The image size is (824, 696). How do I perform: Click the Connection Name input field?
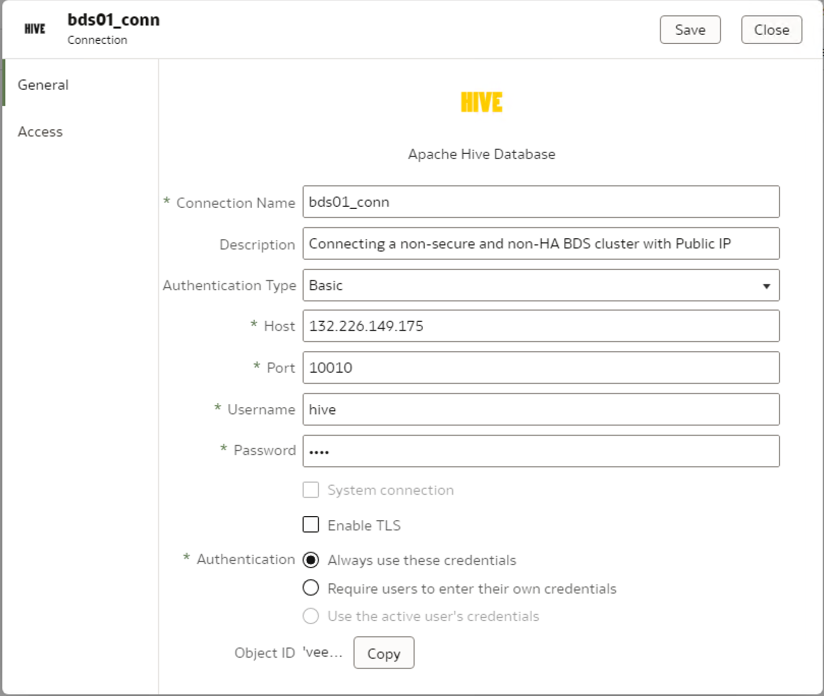pyautogui.click(x=540, y=201)
